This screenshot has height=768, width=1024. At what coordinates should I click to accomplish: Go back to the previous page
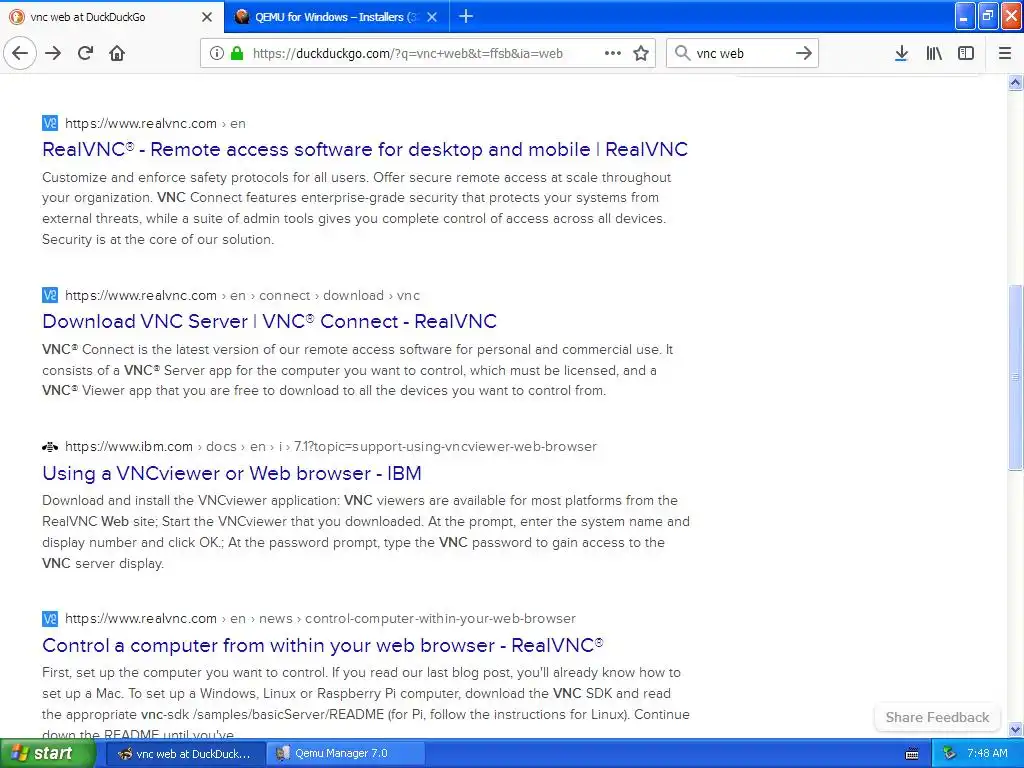20,54
